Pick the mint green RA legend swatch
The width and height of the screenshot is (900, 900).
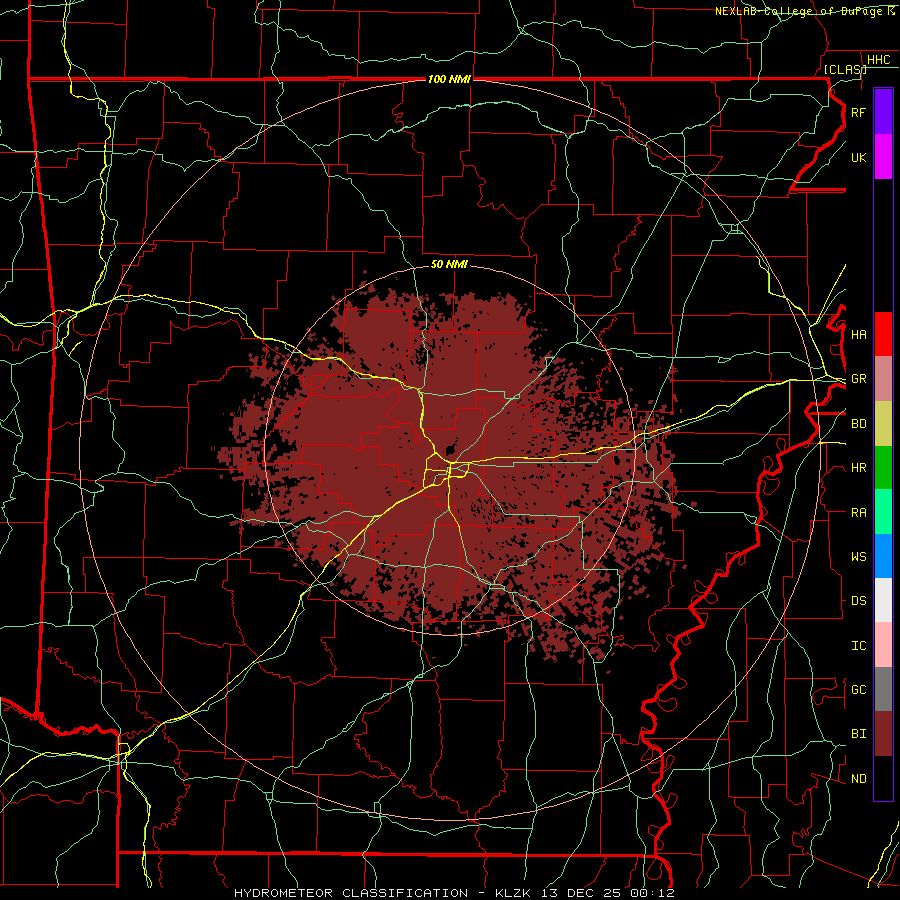click(x=883, y=512)
